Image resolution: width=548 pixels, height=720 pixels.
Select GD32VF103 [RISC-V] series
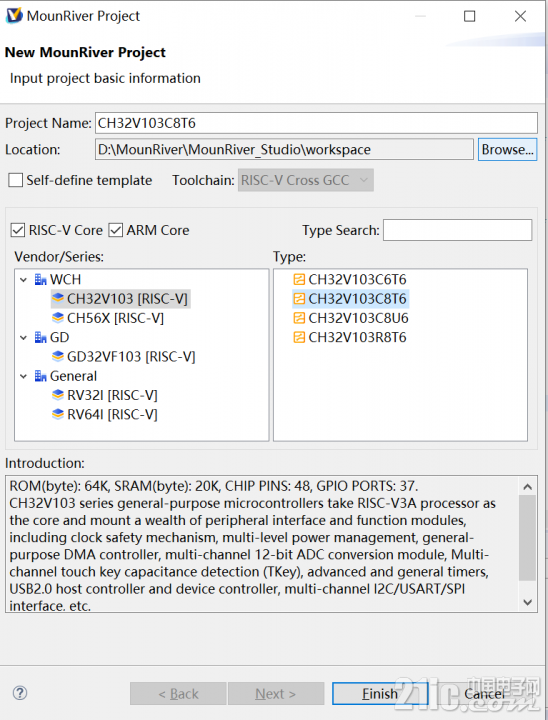pyautogui.click(x=131, y=357)
